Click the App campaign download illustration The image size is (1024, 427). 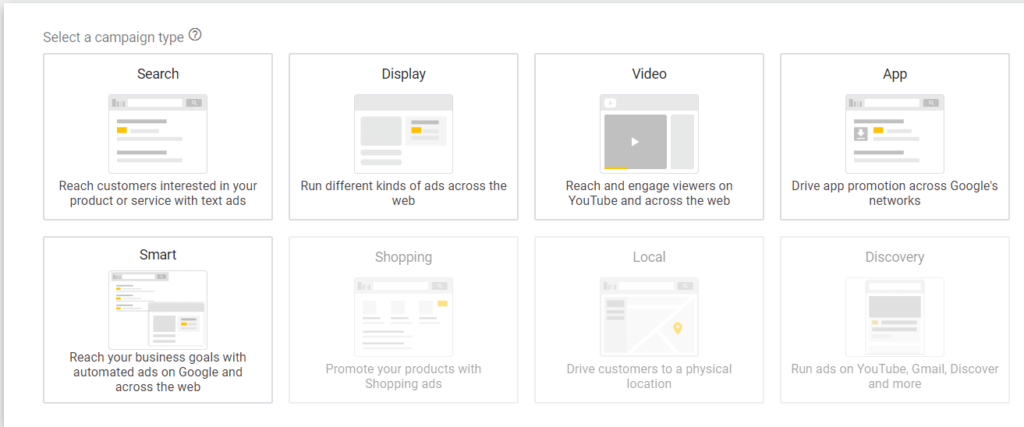[x=895, y=134]
